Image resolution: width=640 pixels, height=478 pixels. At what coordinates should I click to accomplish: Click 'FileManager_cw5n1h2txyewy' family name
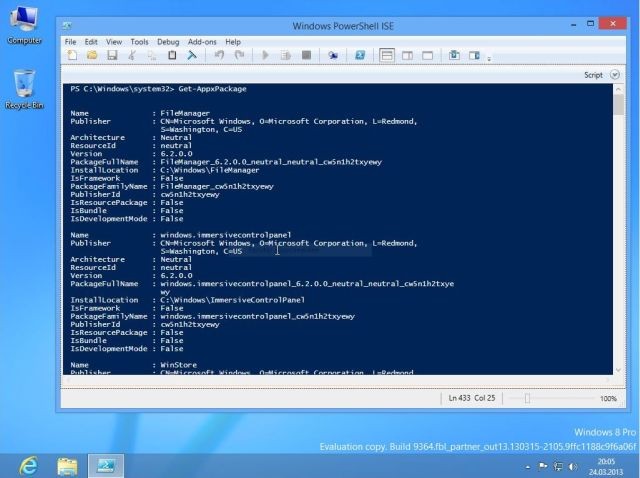[x=217, y=186]
